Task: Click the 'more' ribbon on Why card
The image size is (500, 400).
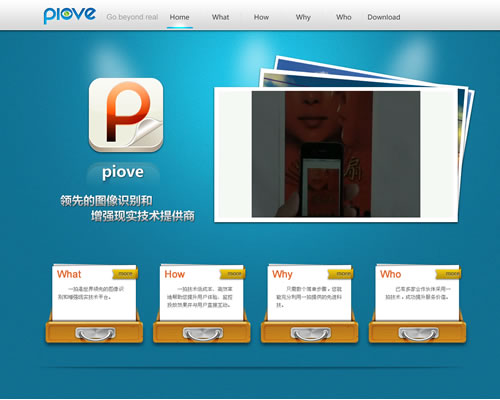Action: 341,274
